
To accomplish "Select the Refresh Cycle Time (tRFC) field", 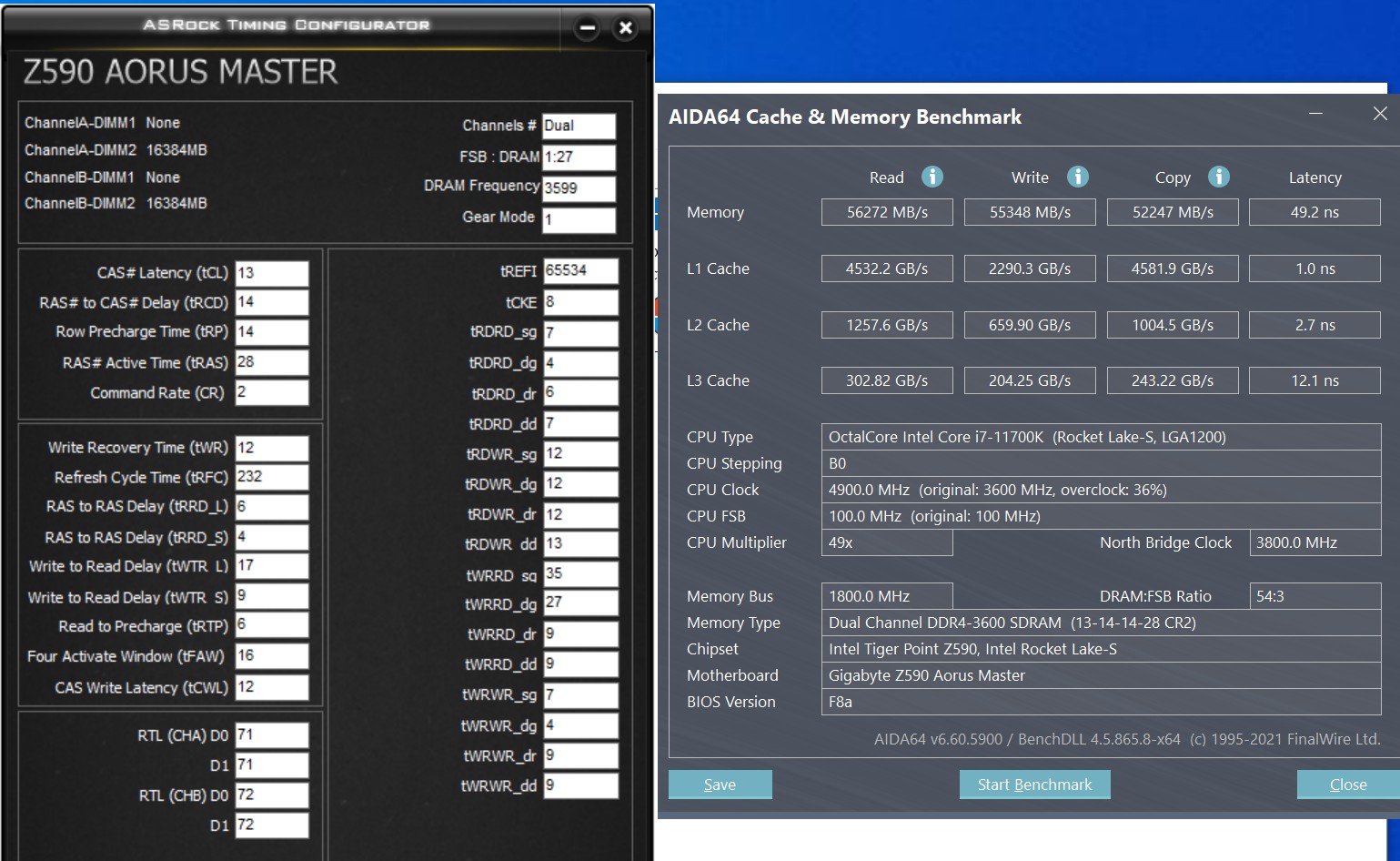I will (272, 477).
